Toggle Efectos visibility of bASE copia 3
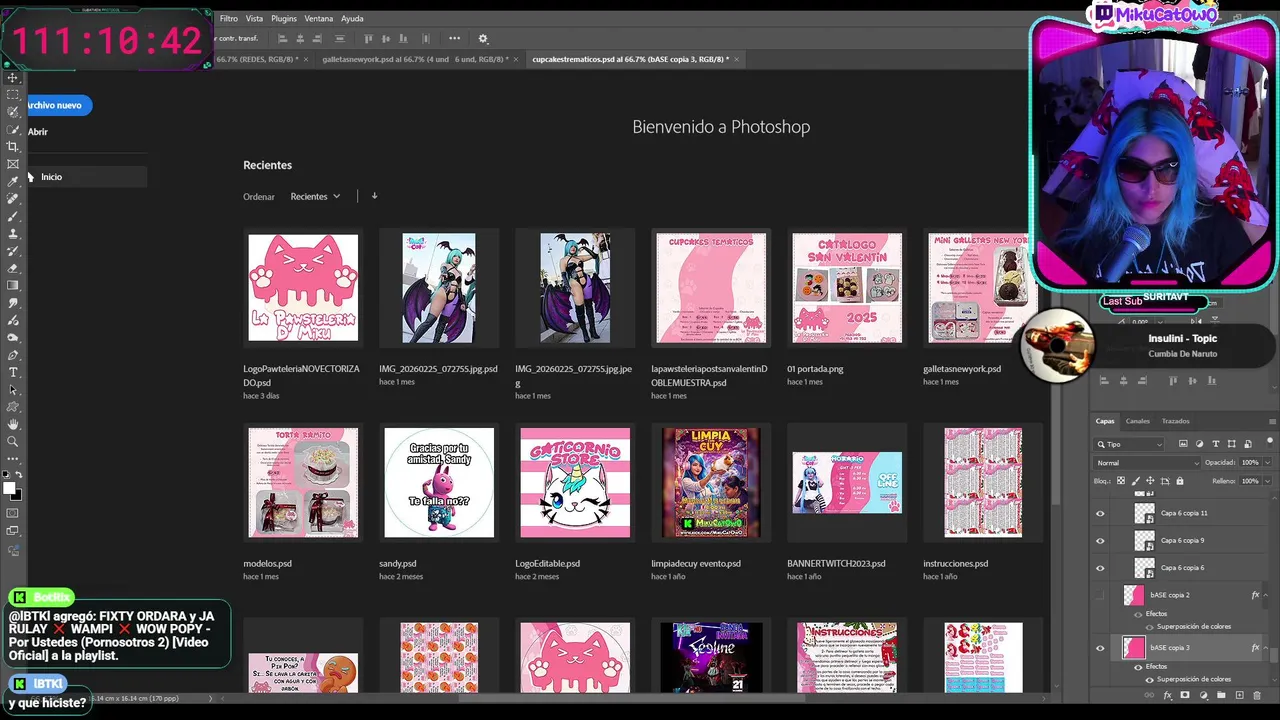The image size is (1280, 720). coord(1138,667)
